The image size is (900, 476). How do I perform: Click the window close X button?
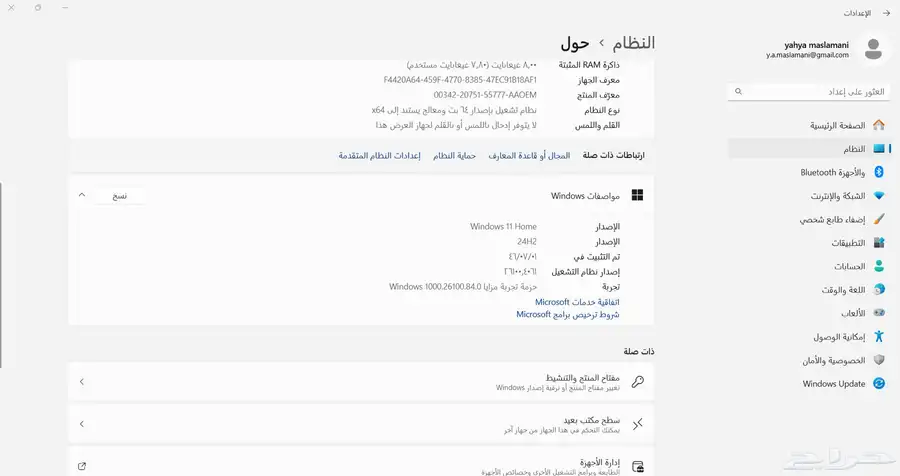[11, 7]
